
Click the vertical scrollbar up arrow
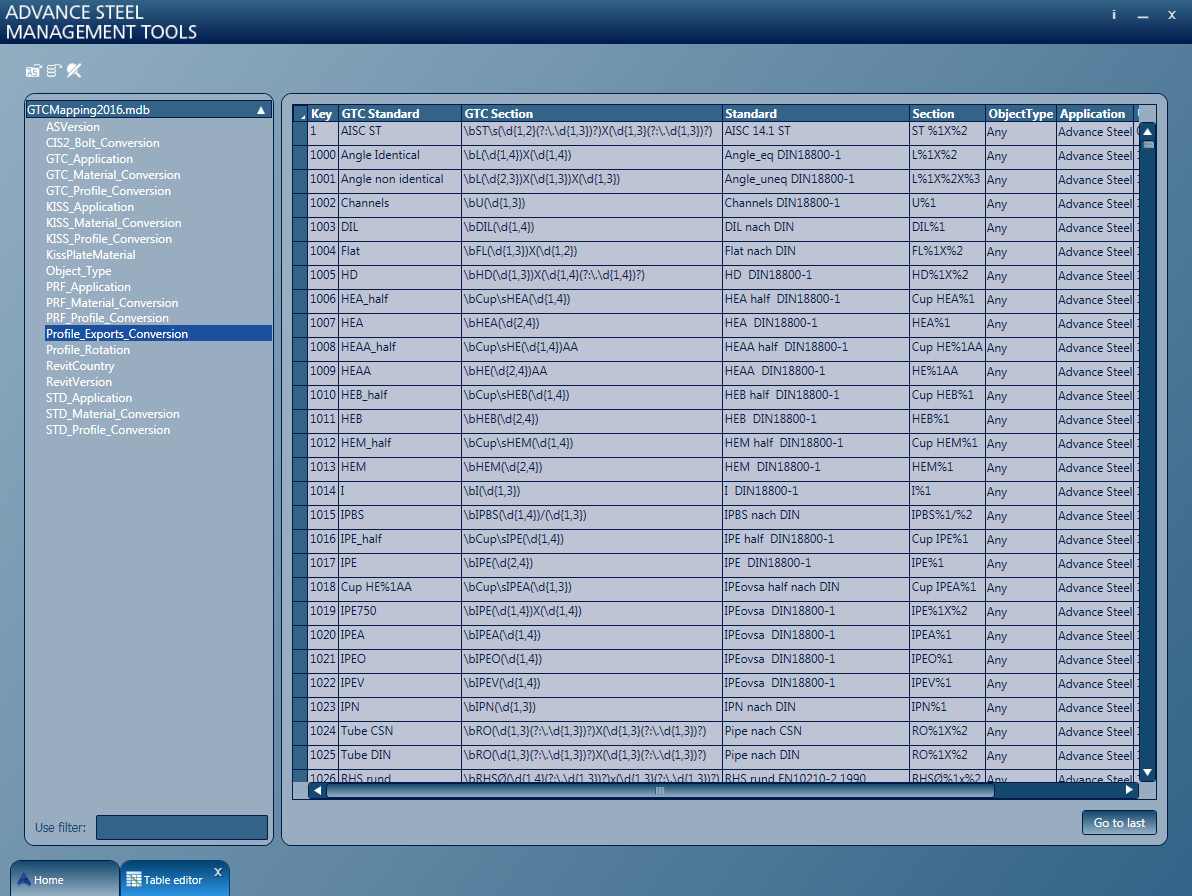point(1147,131)
